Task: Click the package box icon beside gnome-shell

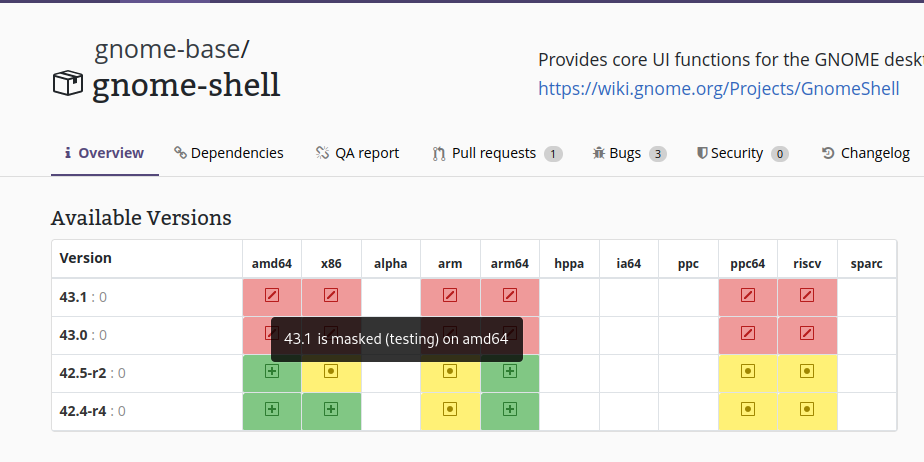Action: [68, 84]
